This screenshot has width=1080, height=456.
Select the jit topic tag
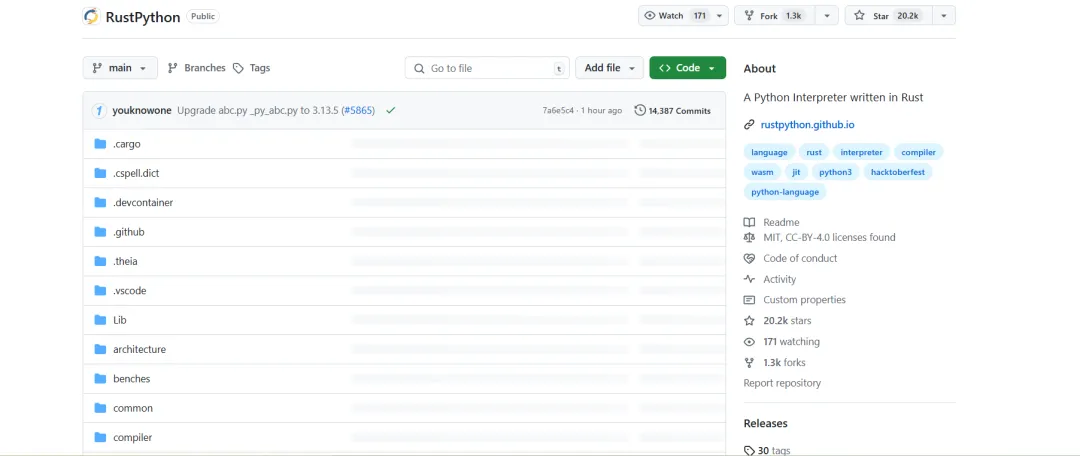click(796, 172)
